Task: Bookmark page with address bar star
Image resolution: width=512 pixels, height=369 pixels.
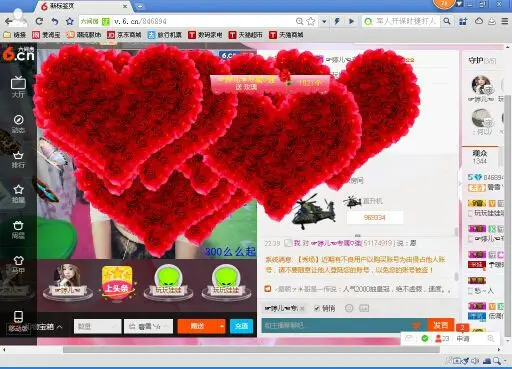Action: pyautogui.click(x=311, y=21)
